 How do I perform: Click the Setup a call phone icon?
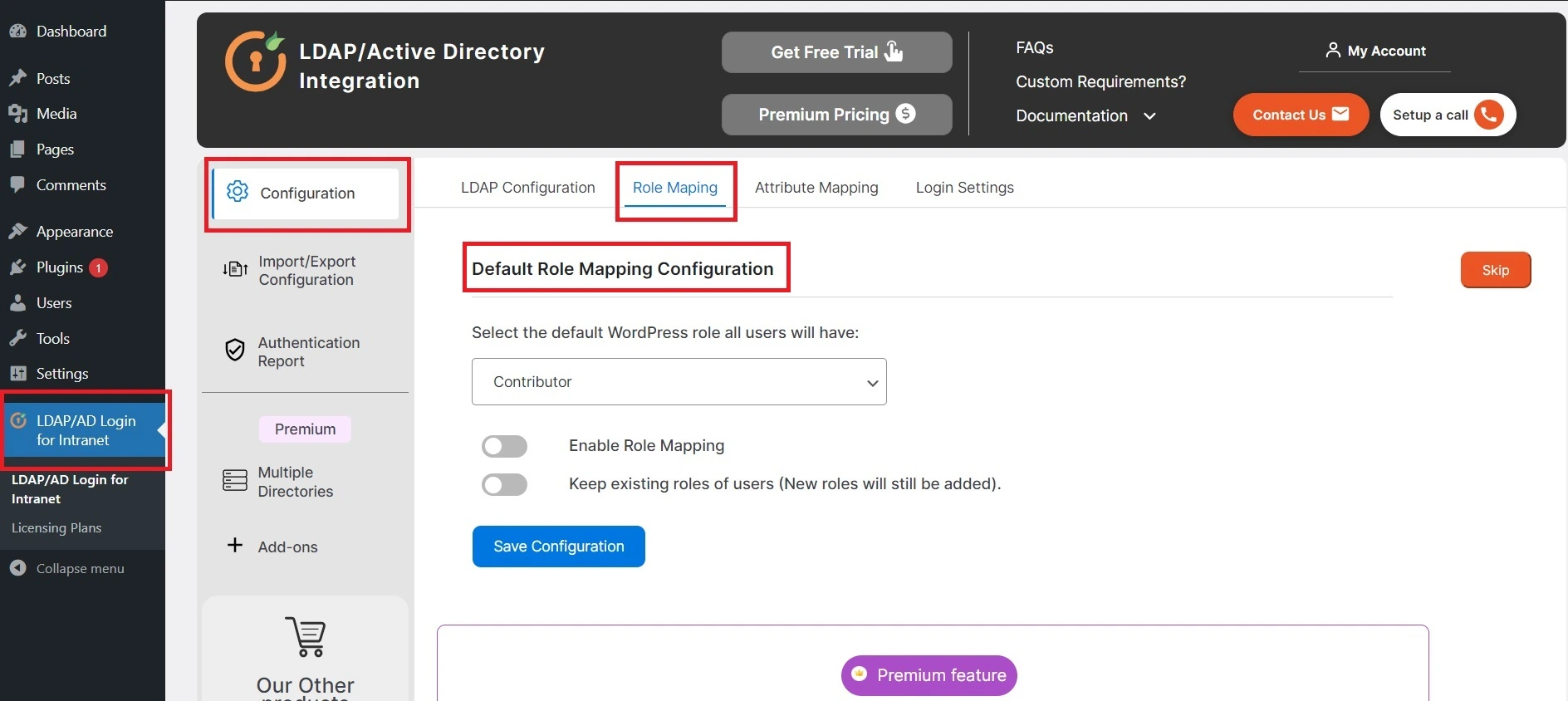point(1489,115)
